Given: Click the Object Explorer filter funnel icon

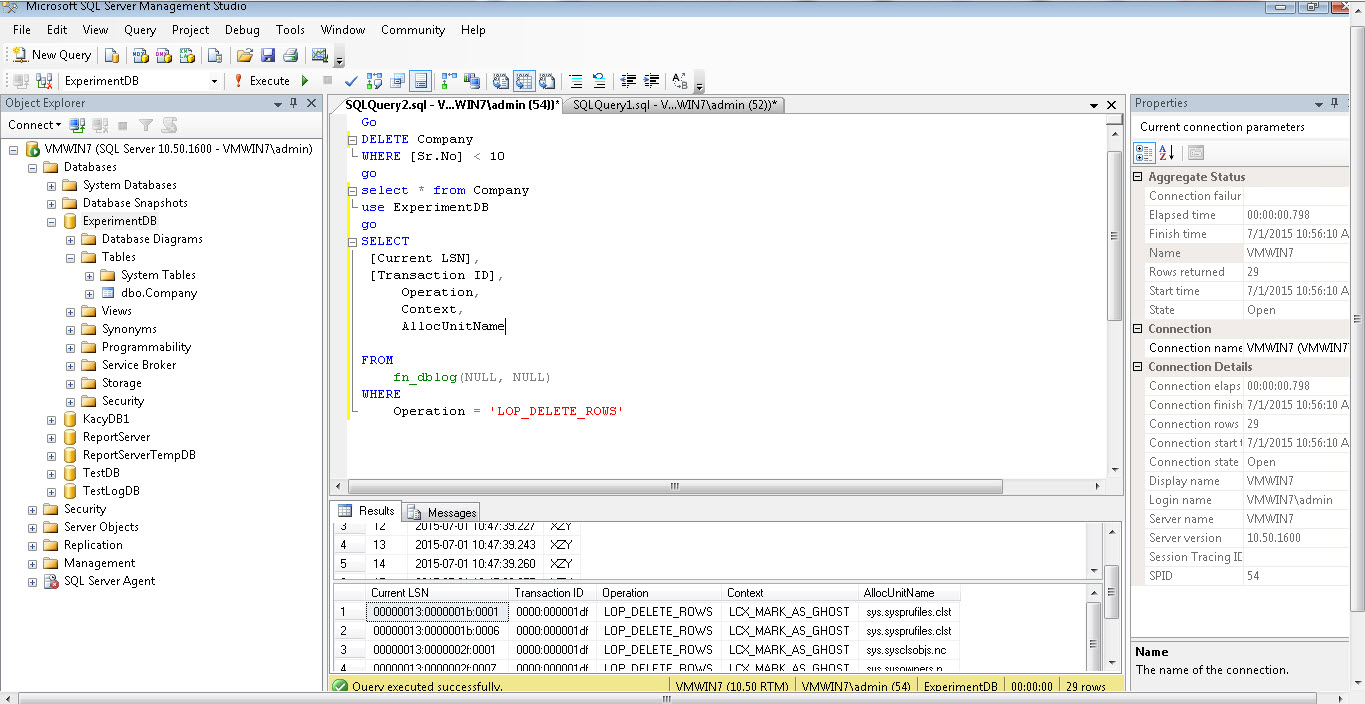Looking at the screenshot, I should tap(146, 125).
